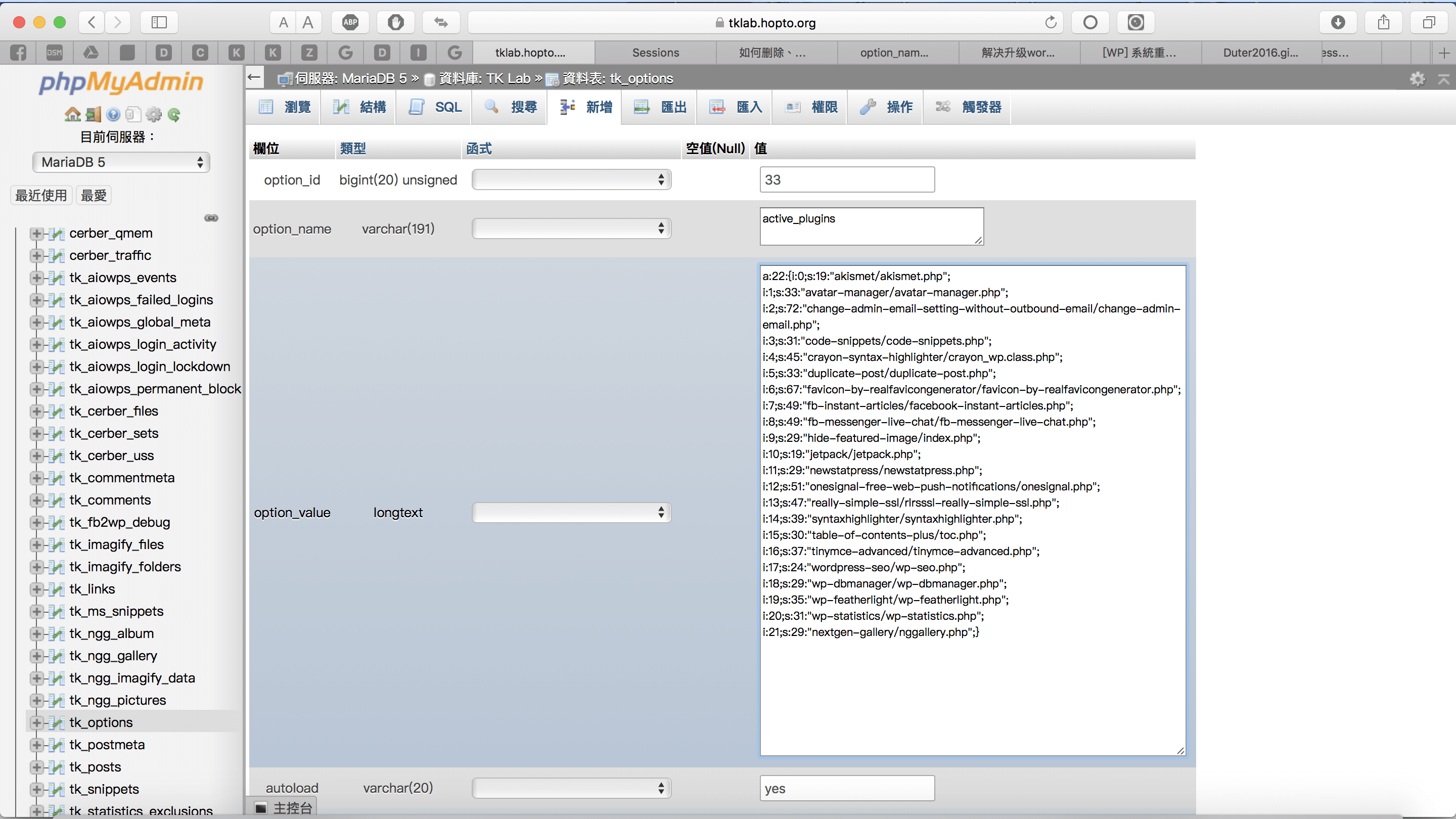Open the phpMyAdmin documentation help icon

113,115
